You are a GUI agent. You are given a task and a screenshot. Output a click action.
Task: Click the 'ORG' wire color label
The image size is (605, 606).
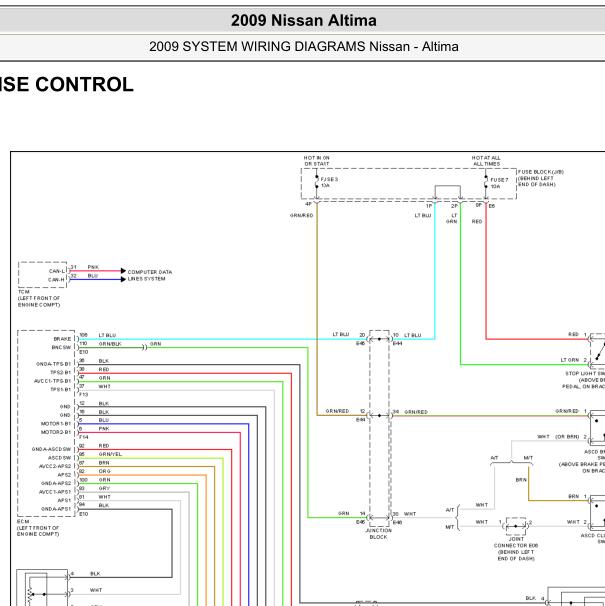(105, 471)
